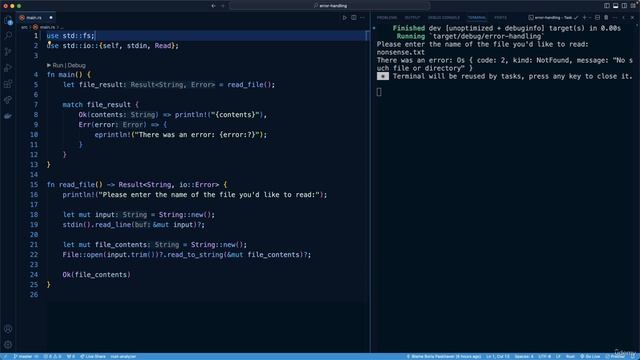Click rust-analyzer status bar item
The width and height of the screenshot is (640, 360).
123,356
